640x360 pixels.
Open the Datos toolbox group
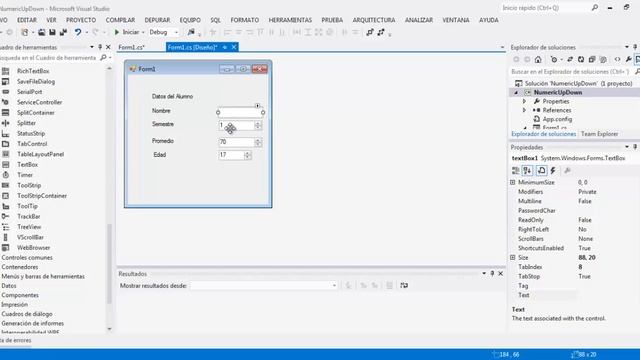(x=9, y=286)
